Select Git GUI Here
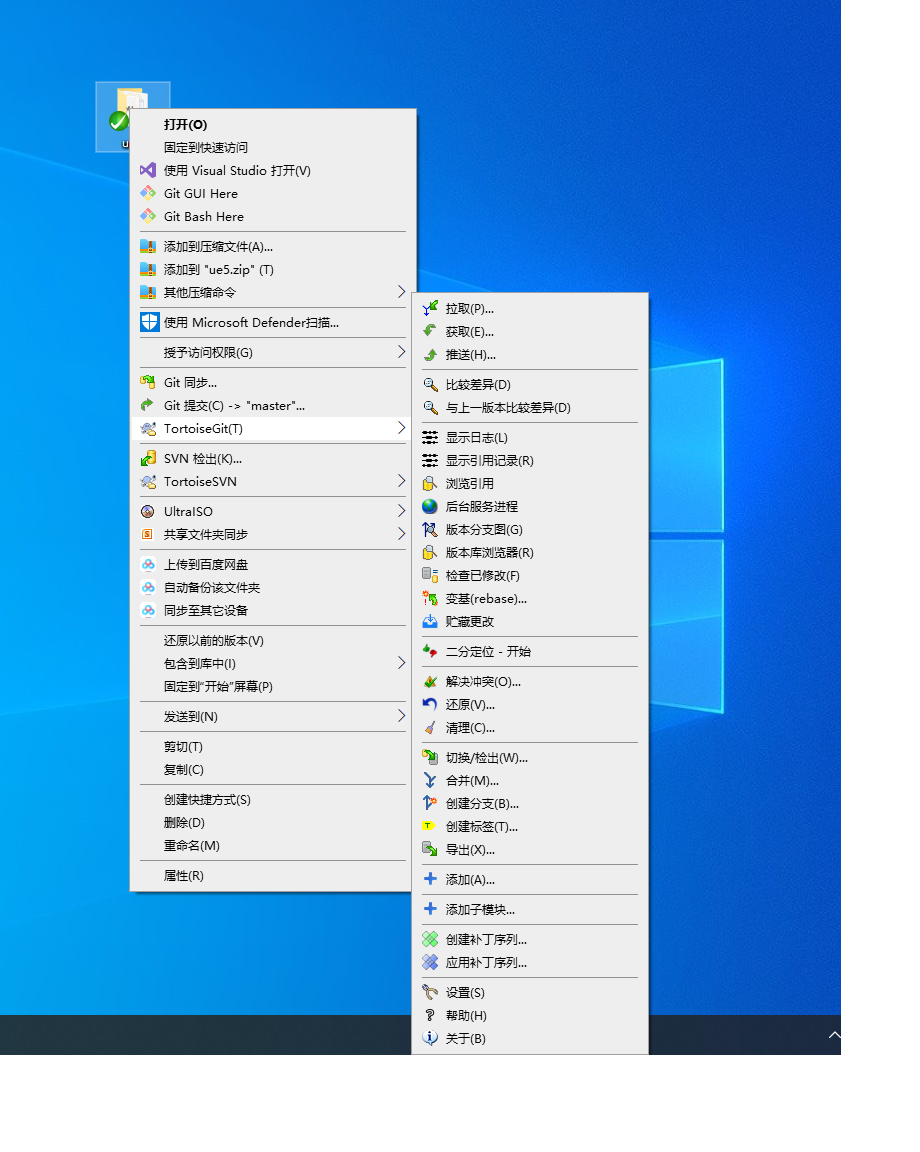920x1152 pixels. [x=270, y=194]
